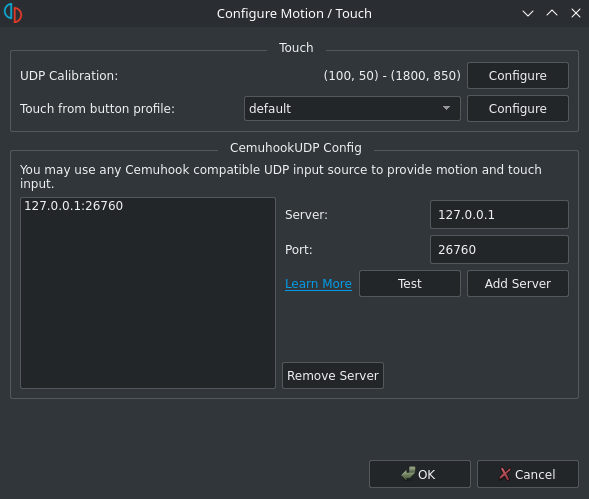
Task: Configure the touch from button profile
Action: [518, 109]
